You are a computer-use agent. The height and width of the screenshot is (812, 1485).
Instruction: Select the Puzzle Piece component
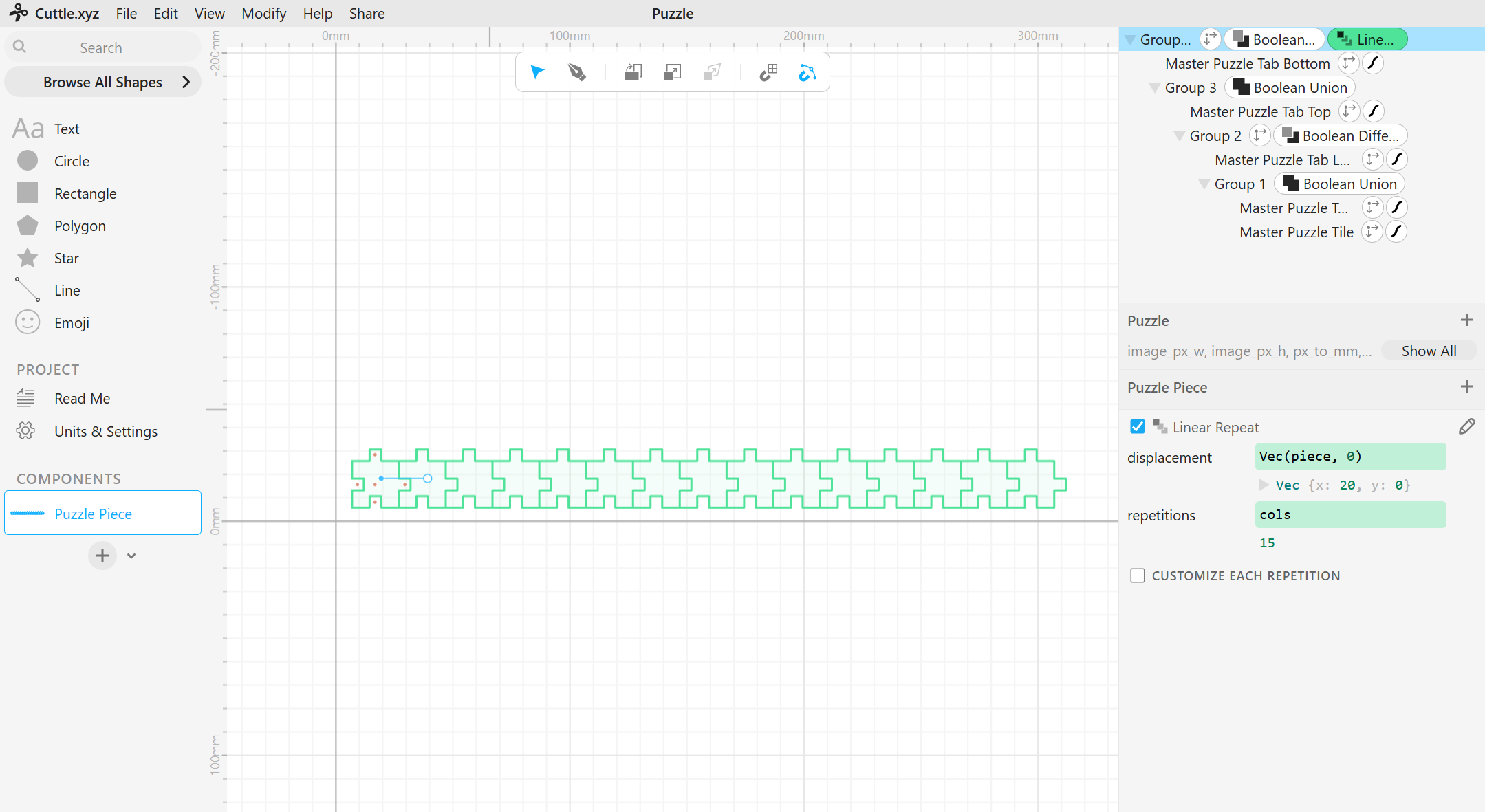tap(102, 513)
